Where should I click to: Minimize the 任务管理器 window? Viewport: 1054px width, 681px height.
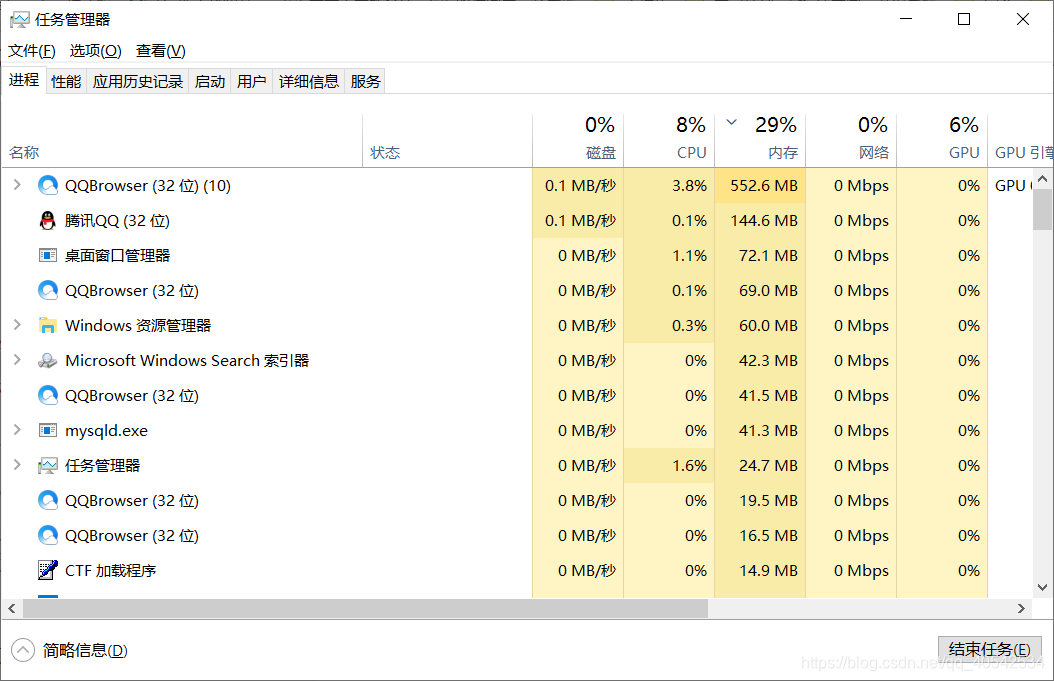pyautogui.click(x=906, y=19)
